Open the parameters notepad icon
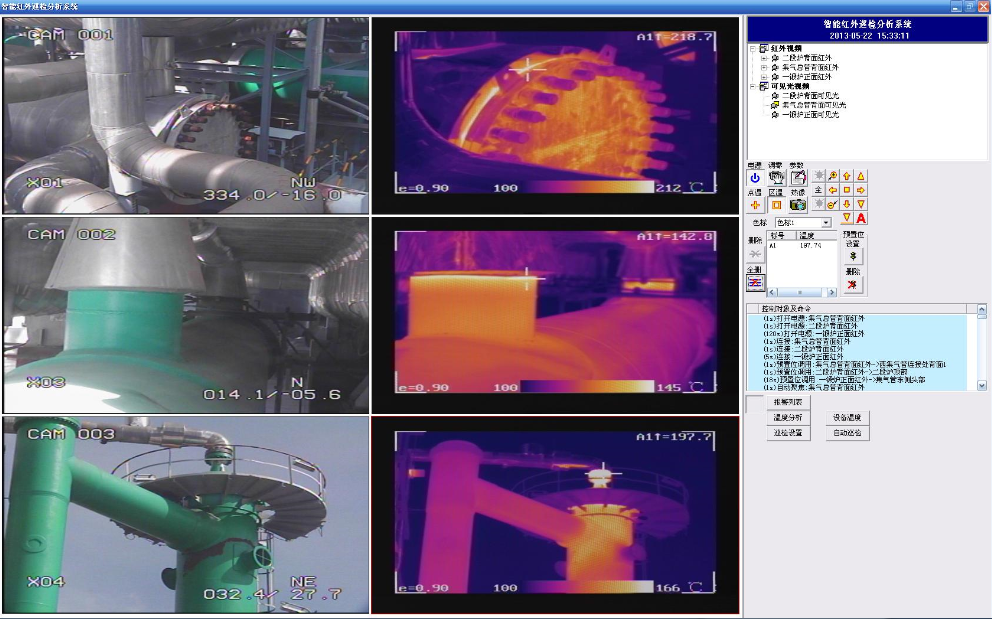The height and width of the screenshot is (619, 992). [x=798, y=178]
